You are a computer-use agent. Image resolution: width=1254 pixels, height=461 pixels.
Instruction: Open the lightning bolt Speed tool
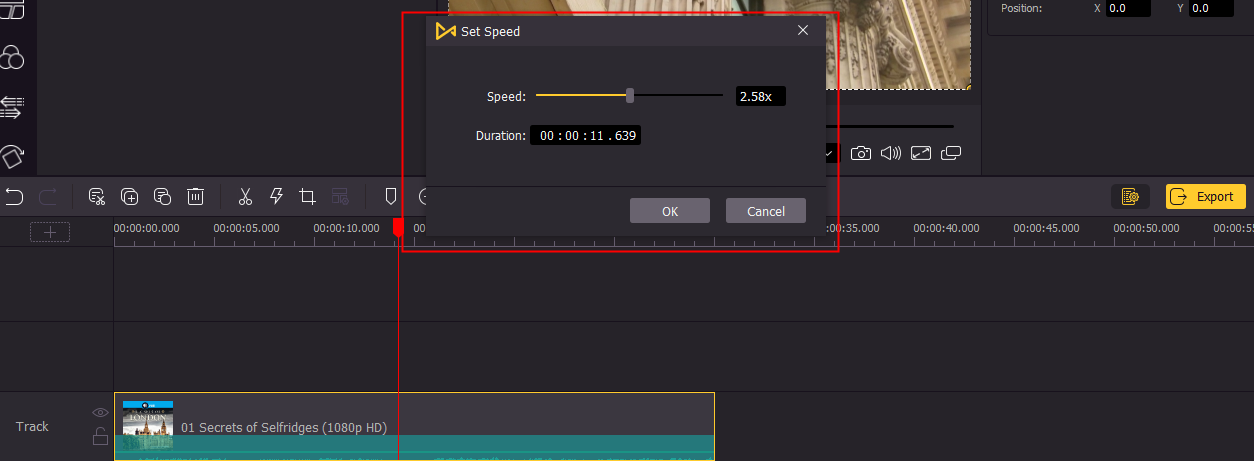click(x=276, y=197)
